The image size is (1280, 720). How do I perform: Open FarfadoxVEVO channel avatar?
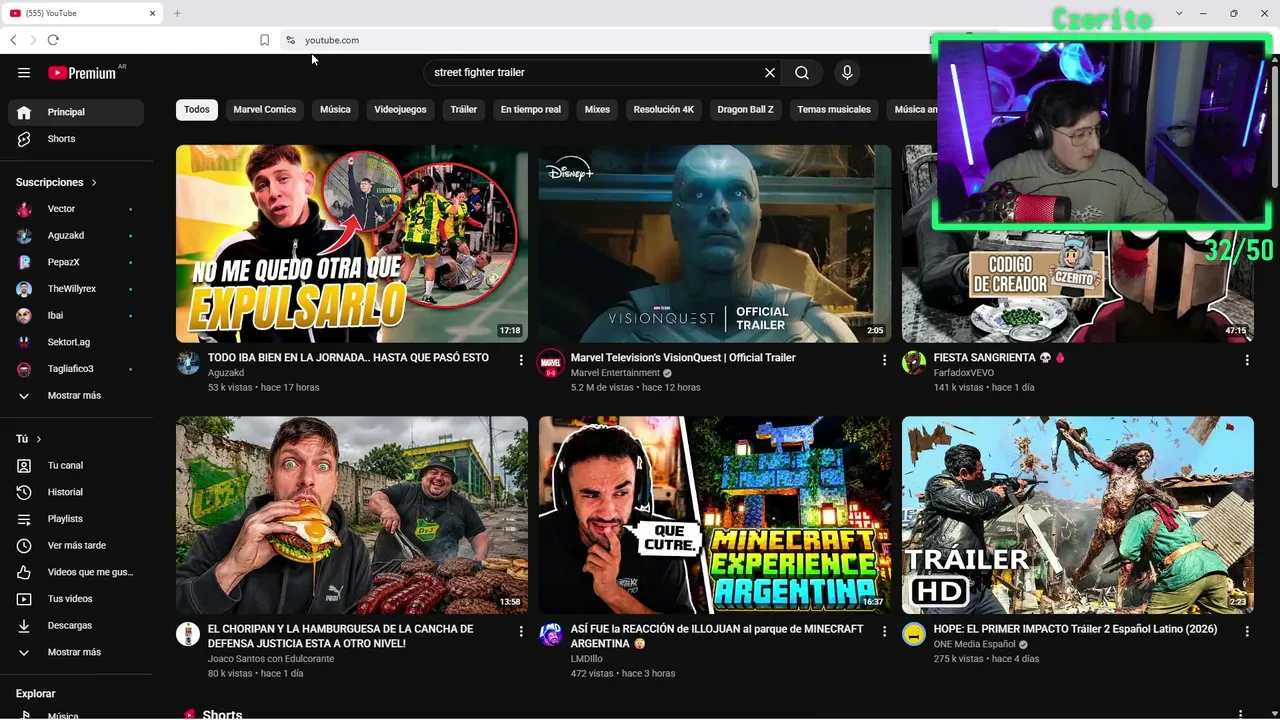pyautogui.click(x=914, y=363)
